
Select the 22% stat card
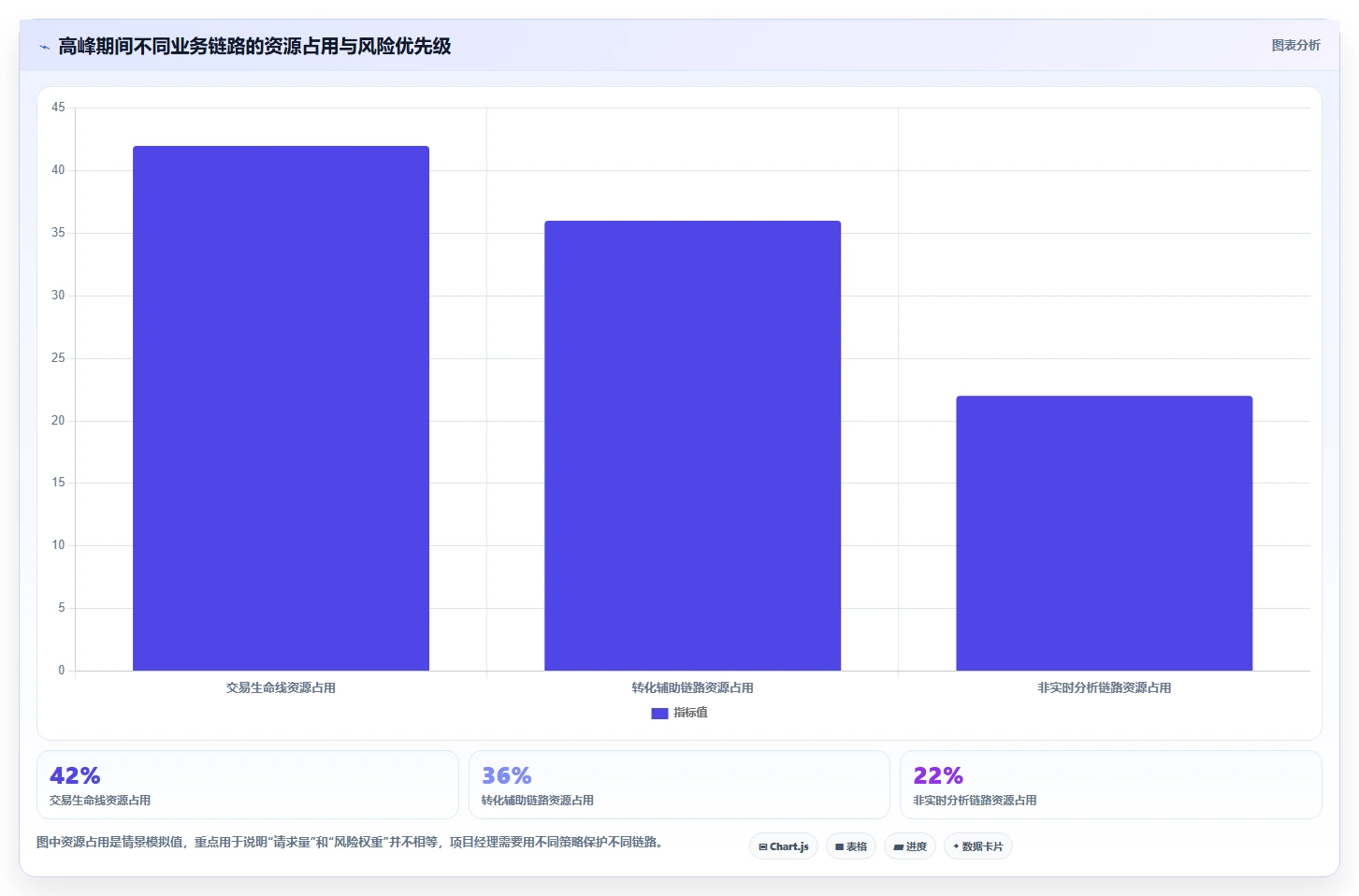[x=1110, y=785]
